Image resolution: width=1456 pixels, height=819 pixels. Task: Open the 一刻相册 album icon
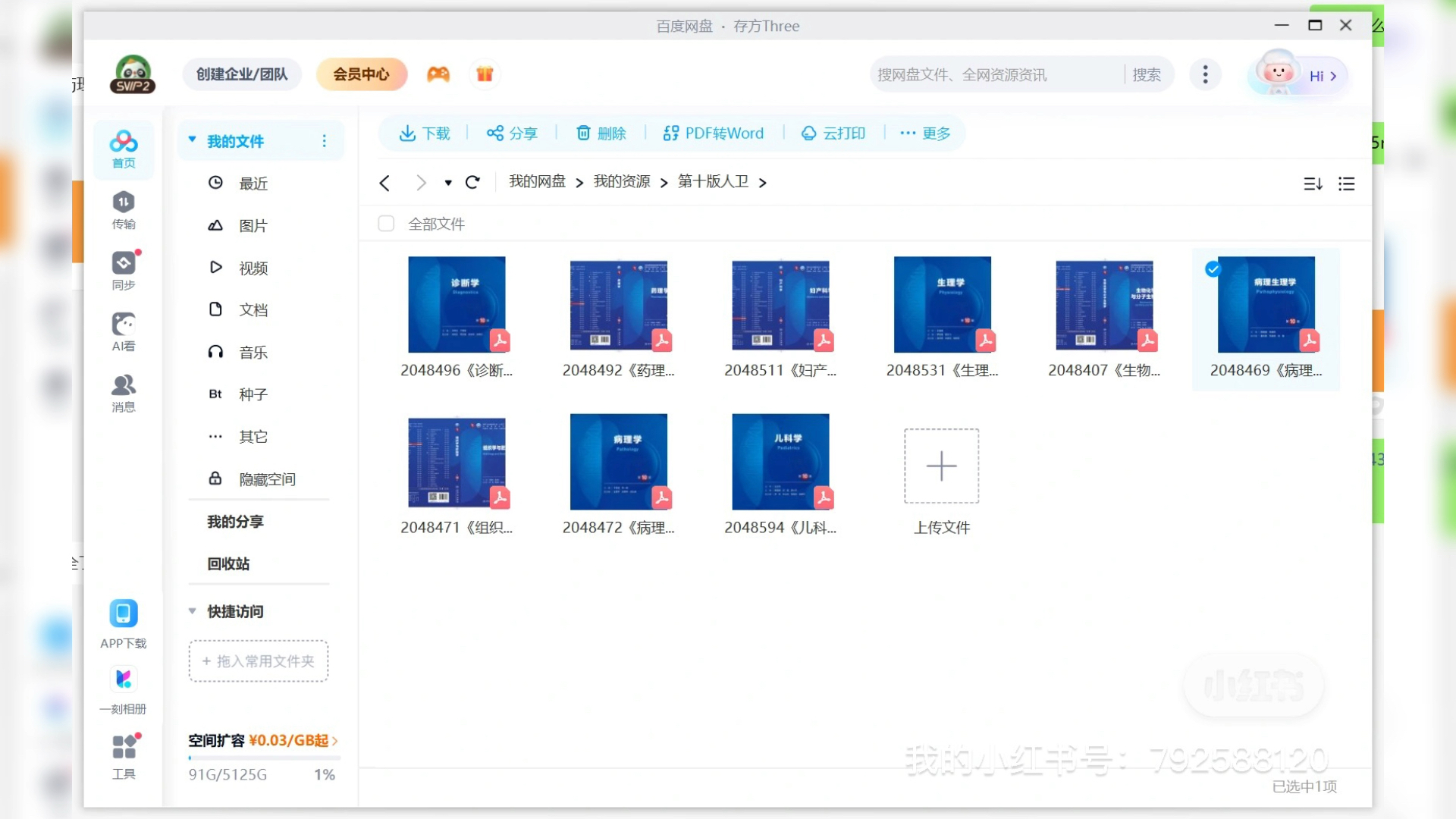coord(124,679)
